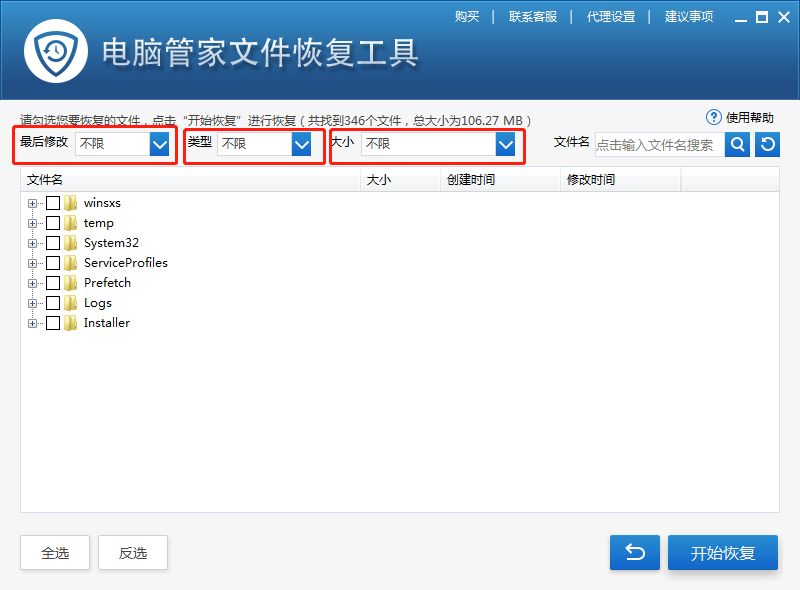
Task: Click the file name search input field
Action: point(660,144)
